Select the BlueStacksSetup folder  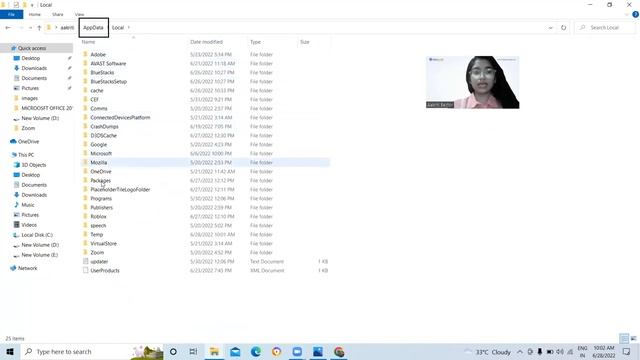tap(109, 82)
